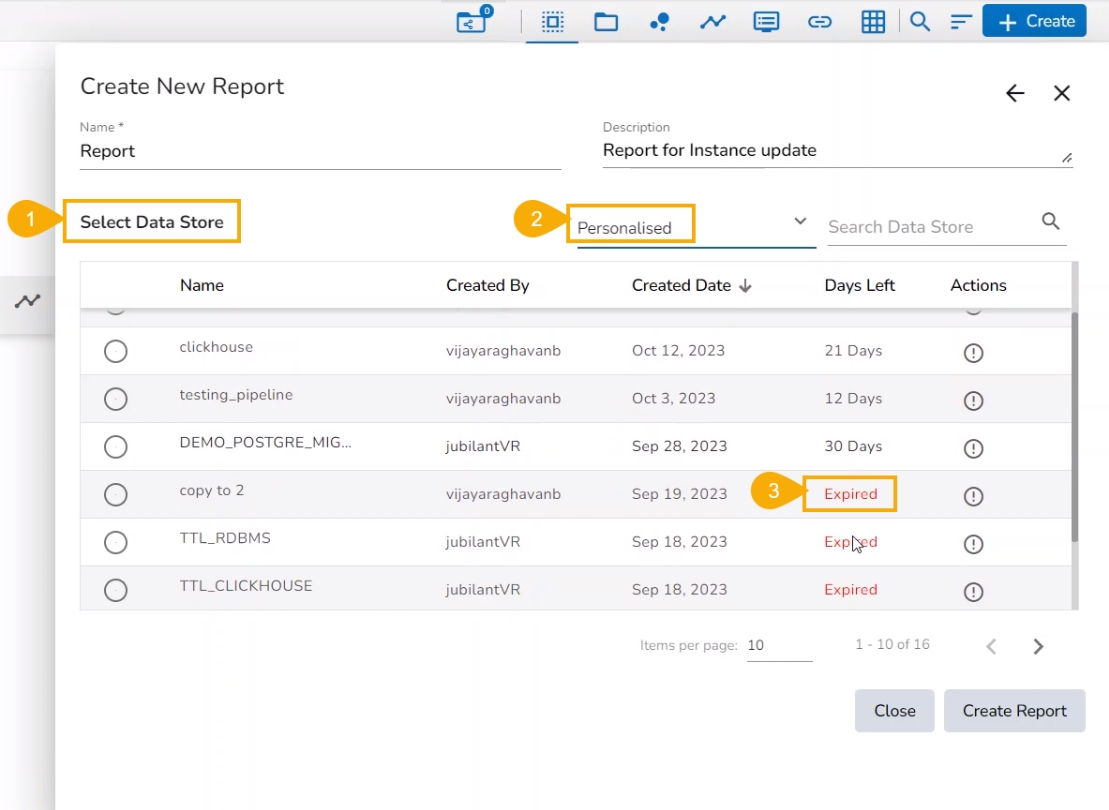Click the folder icon in top toolbar
The image size is (1109, 810).
pyautogui.click(x=606, y=22)
